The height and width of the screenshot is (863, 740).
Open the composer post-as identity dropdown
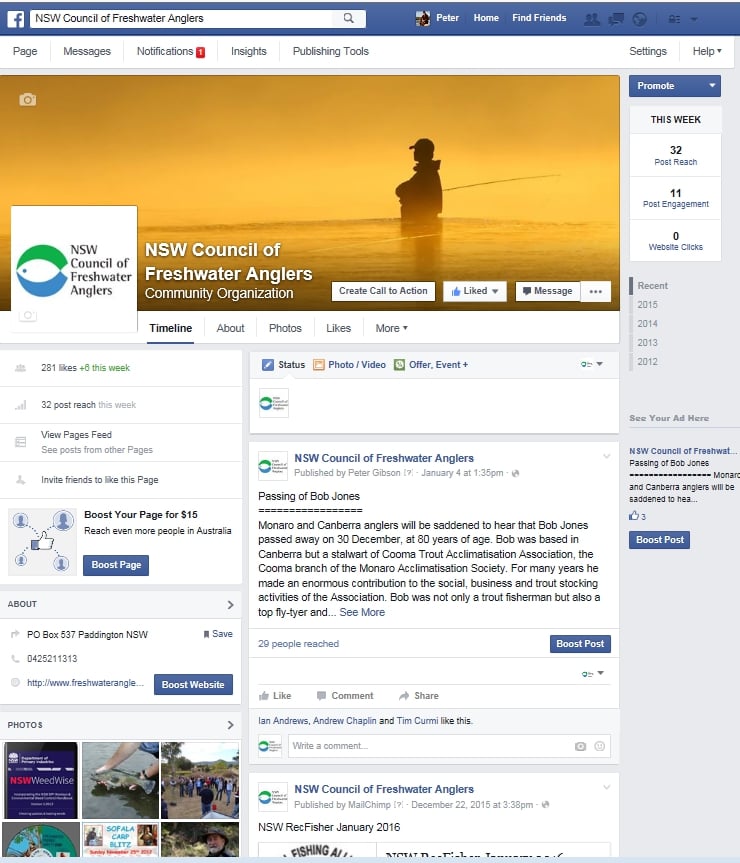click(592, 364)
